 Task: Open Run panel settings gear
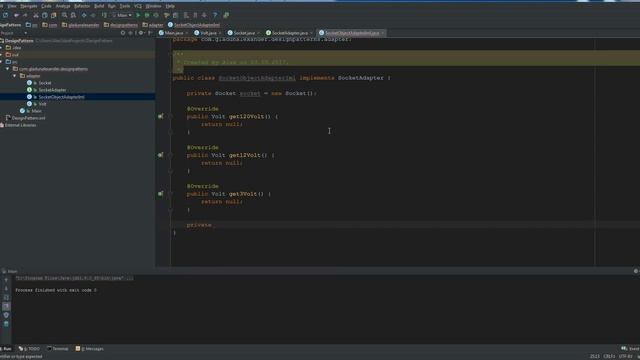coord(636,271)
